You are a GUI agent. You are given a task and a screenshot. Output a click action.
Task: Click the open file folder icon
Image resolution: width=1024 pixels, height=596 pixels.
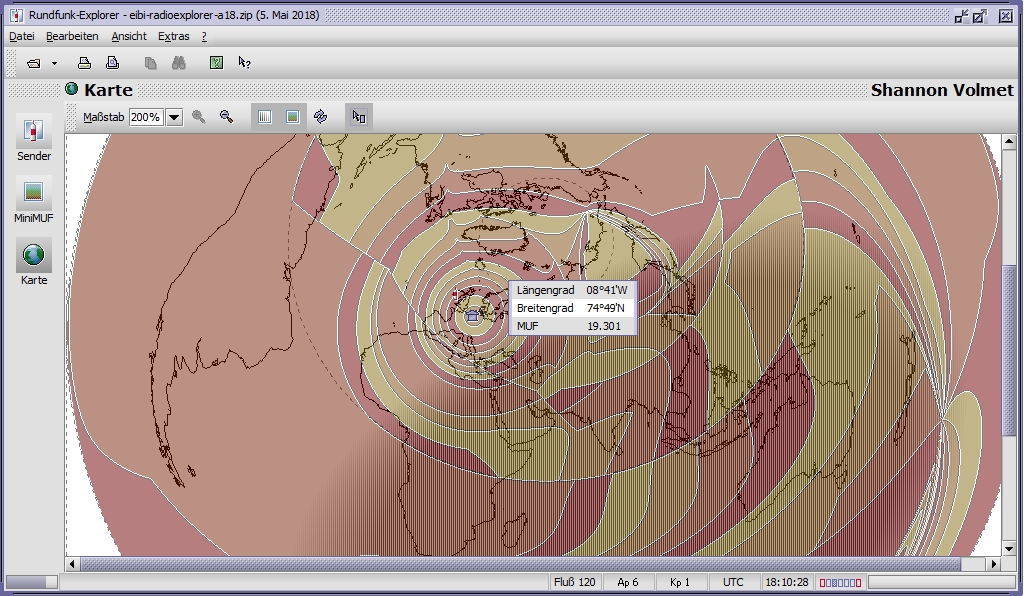pos(34,63)
